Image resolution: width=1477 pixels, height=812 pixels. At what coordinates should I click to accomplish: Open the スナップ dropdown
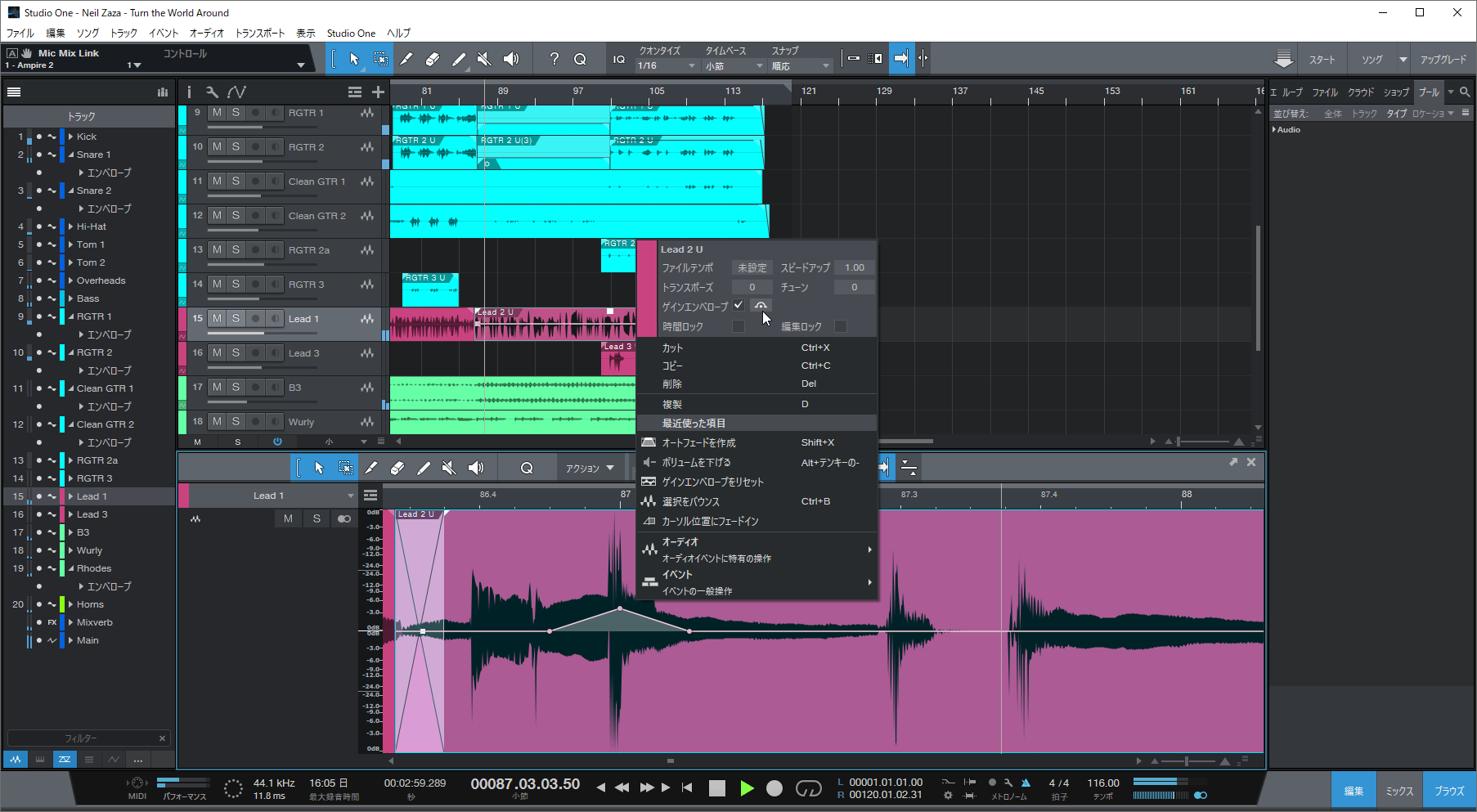[801, 66]
